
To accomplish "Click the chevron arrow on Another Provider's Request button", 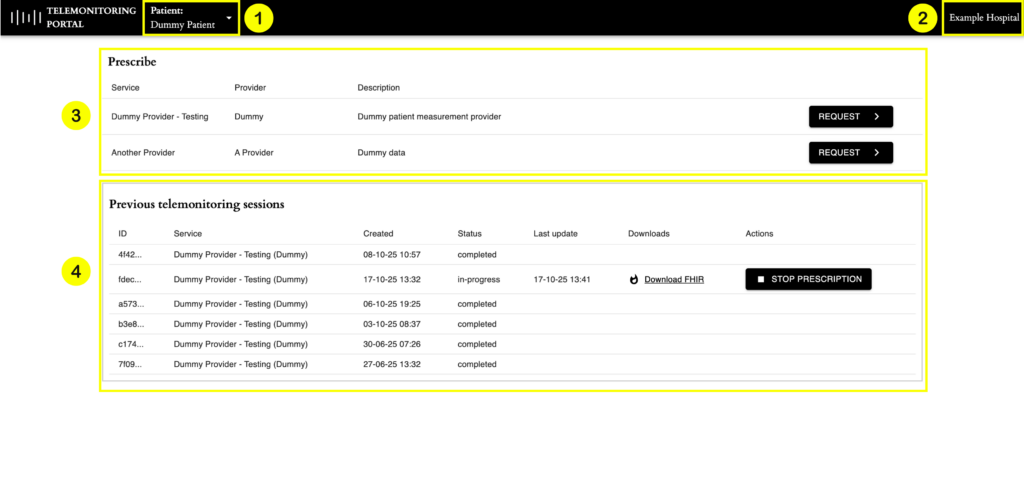I will (x=876, y=153).
